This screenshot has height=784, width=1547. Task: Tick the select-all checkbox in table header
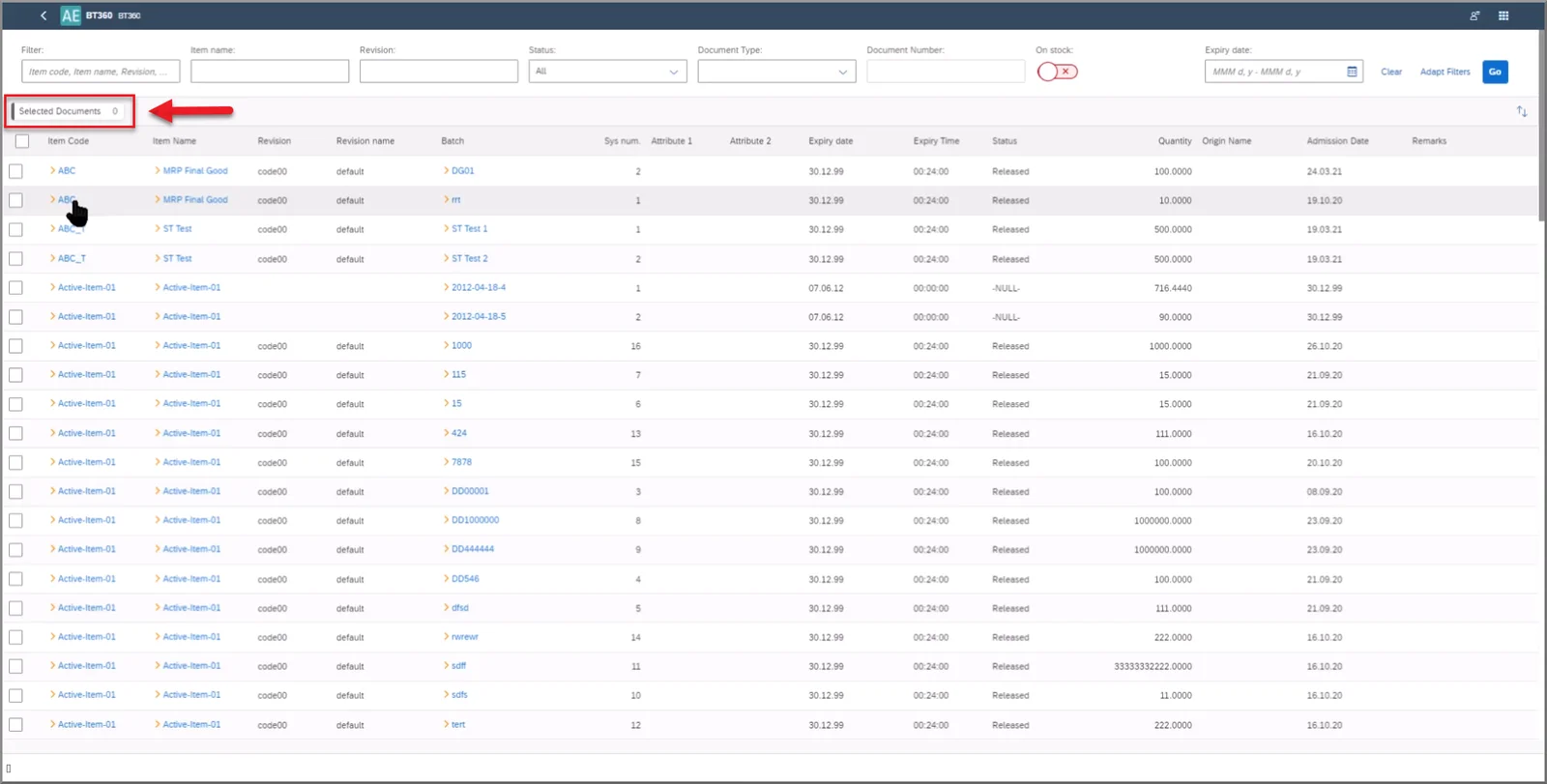tap(22, 141)
